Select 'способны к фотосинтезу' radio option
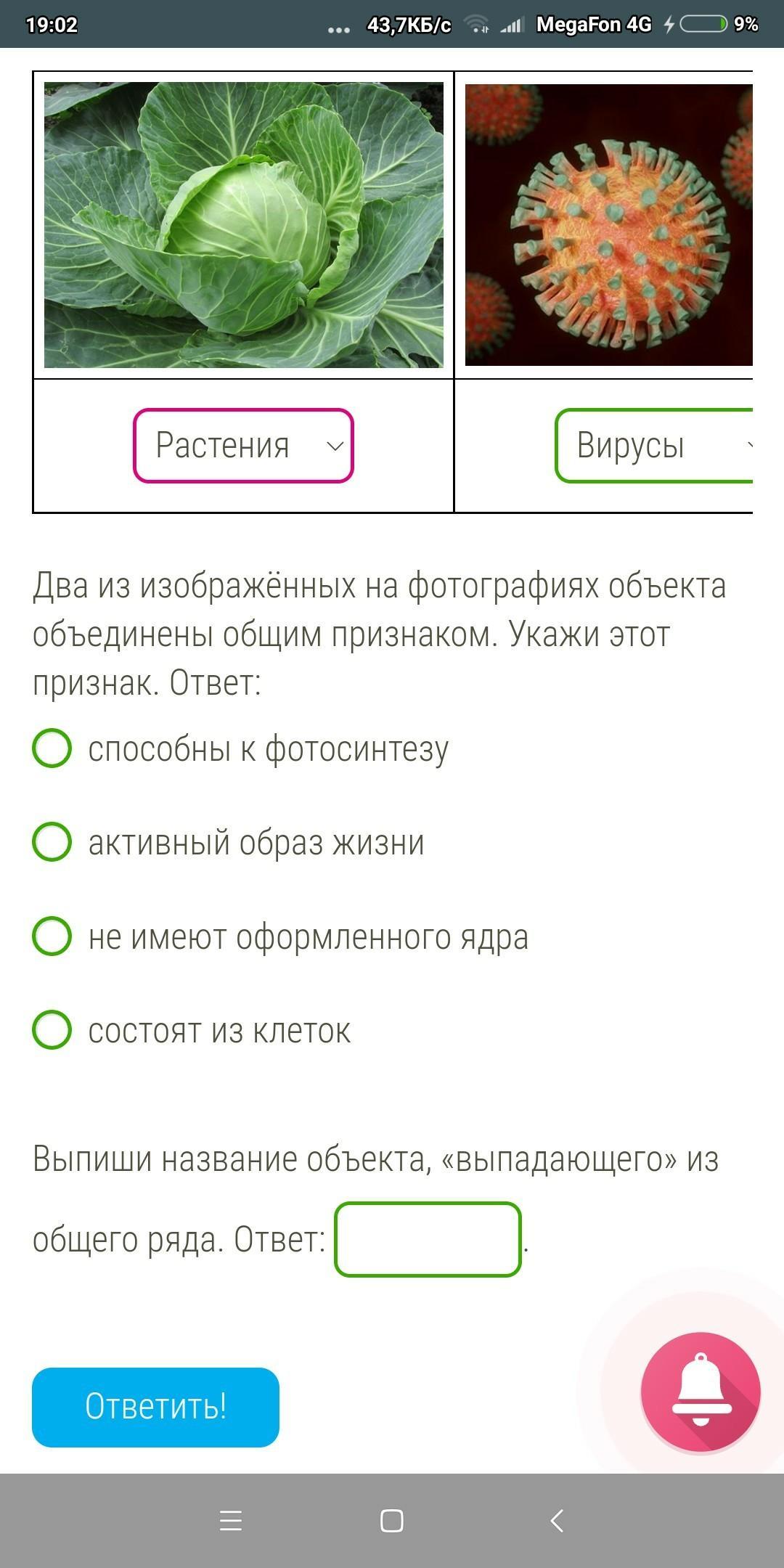 click(52, 748)
